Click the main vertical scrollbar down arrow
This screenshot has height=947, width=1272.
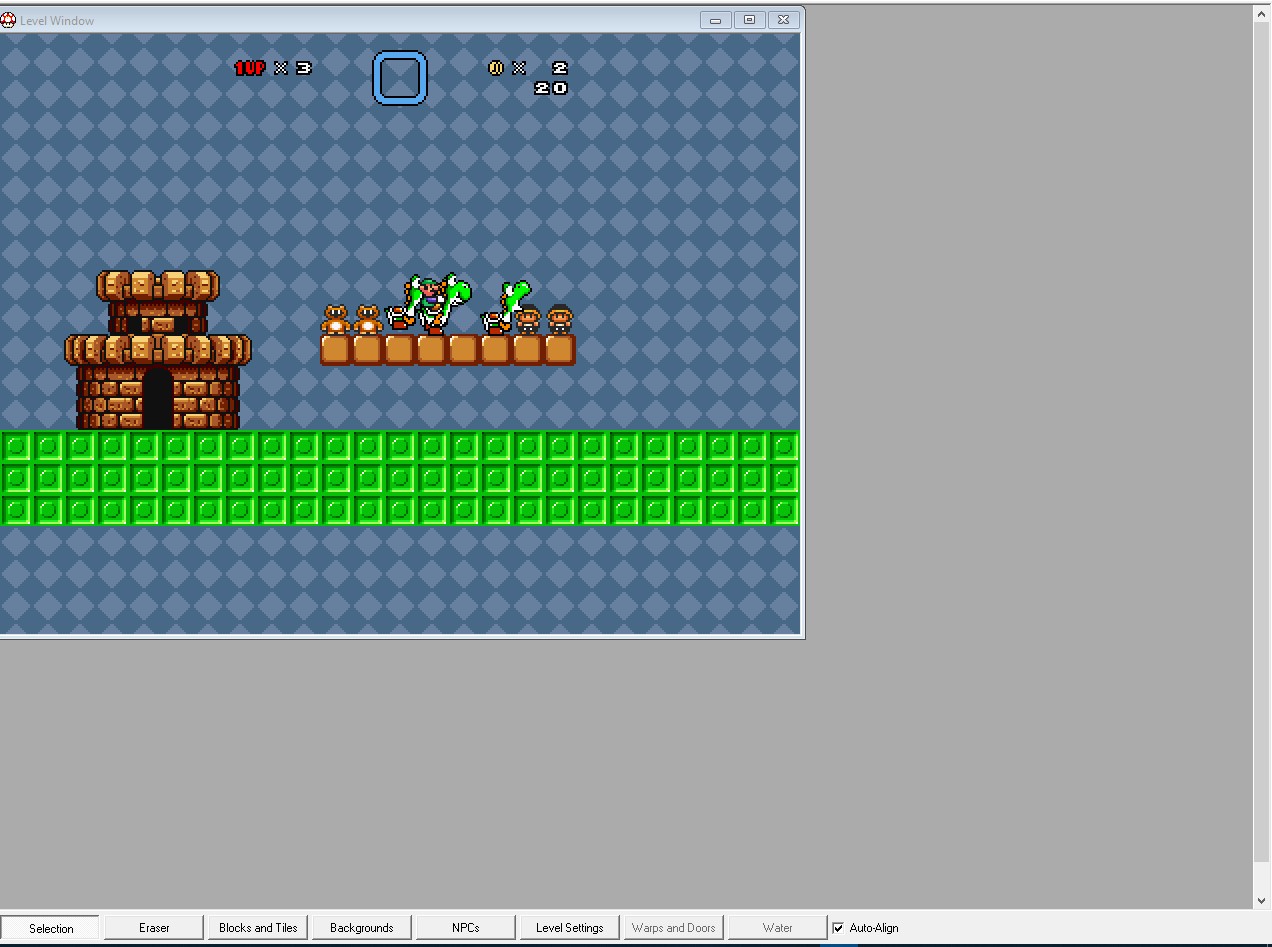click(x=1262, y=900)
